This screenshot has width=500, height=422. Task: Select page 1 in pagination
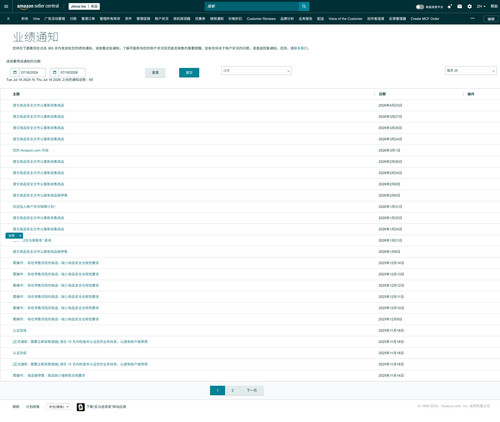(x=217, y=390)
